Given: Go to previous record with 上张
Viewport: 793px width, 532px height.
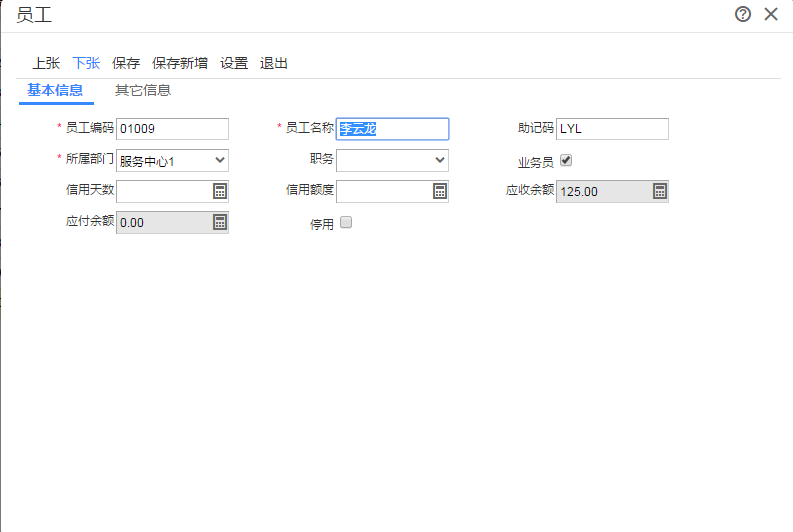Looking at the screenshot, I should (x=46, y=63).
